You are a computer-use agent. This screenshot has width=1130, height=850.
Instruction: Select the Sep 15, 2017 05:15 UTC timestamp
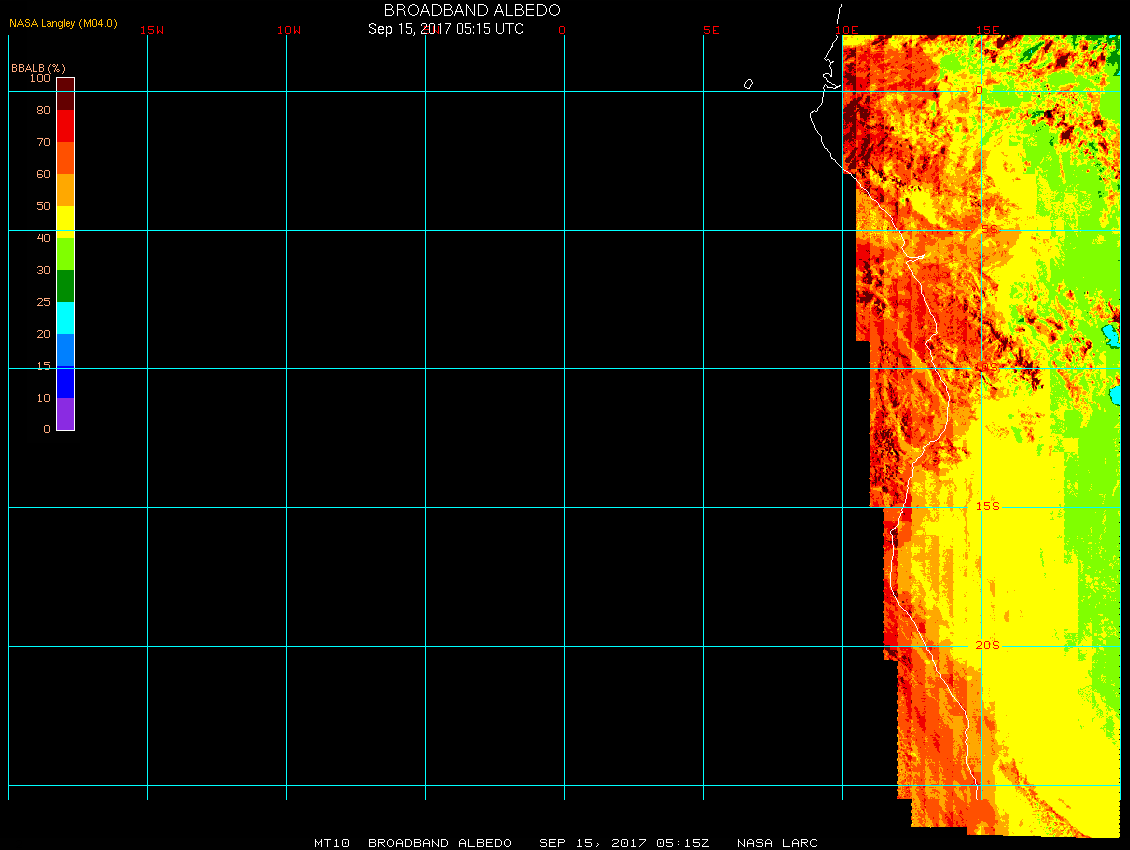446,29
